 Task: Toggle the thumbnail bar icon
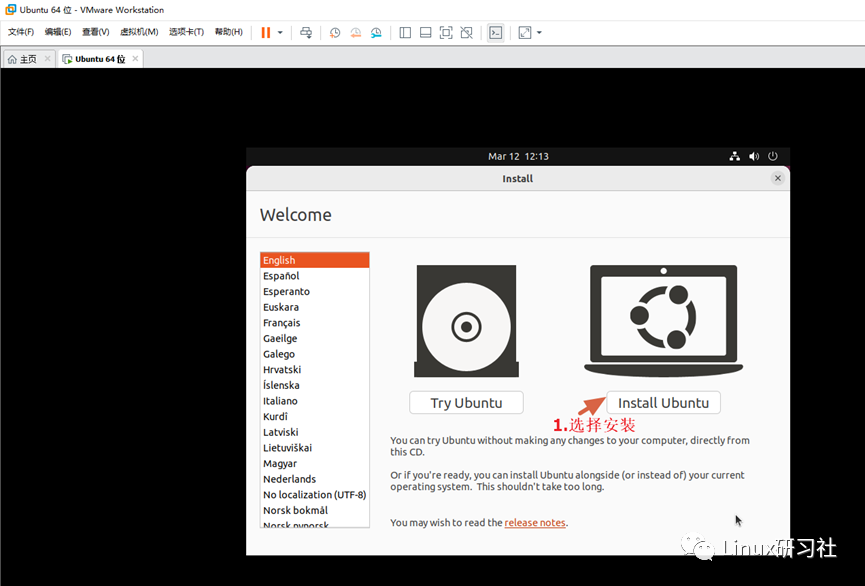pos(425,33)
